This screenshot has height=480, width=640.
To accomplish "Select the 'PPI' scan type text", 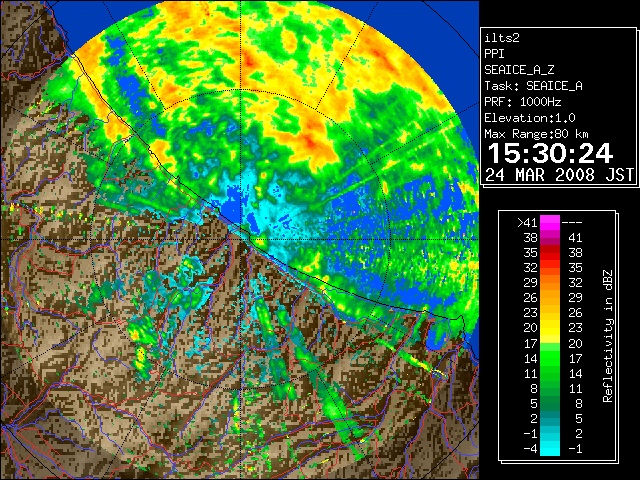I will (x=494, y=54).
